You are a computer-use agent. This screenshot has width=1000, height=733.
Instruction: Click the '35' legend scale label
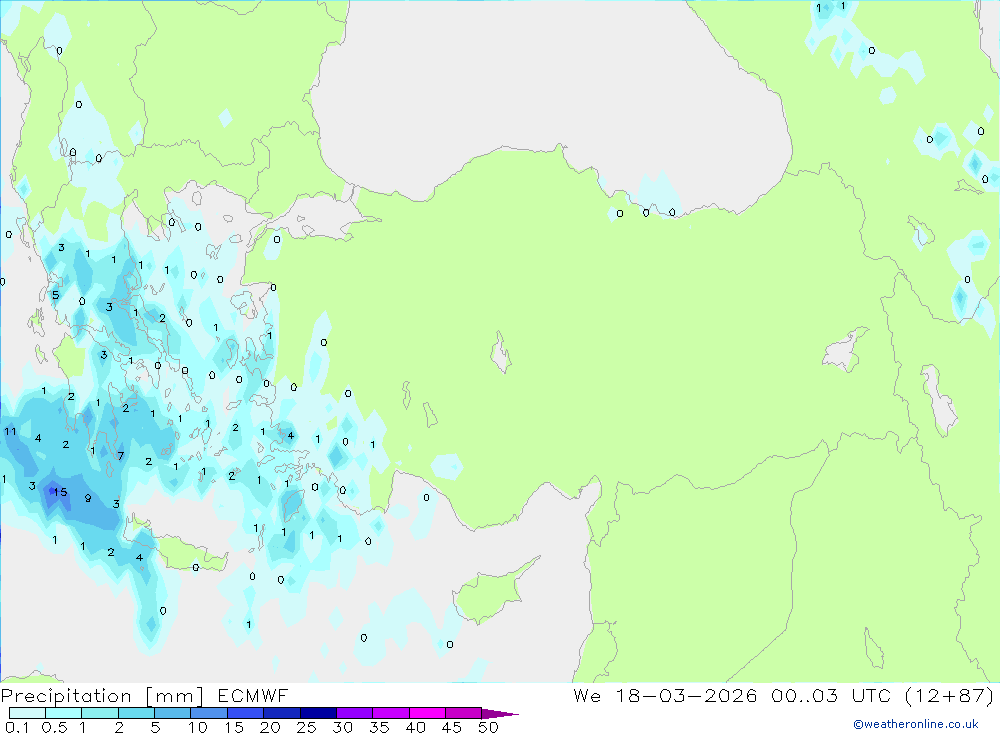[x=379, y=727]
